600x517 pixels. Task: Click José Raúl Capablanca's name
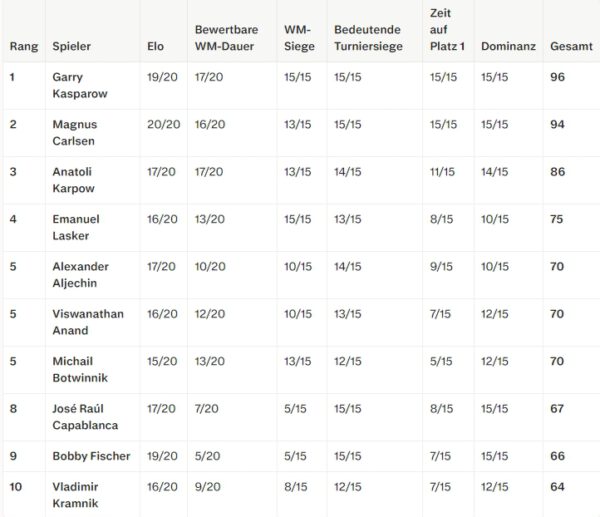click(85, 417)
